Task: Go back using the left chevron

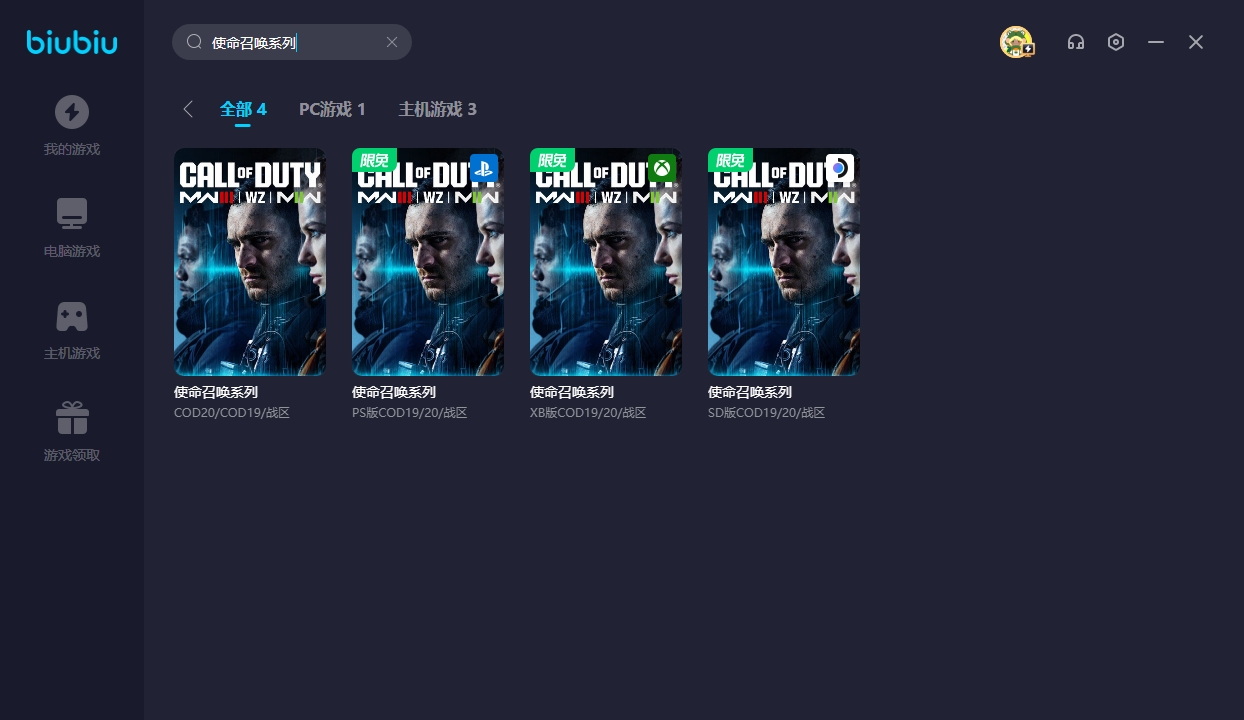Action: (188, 109)
